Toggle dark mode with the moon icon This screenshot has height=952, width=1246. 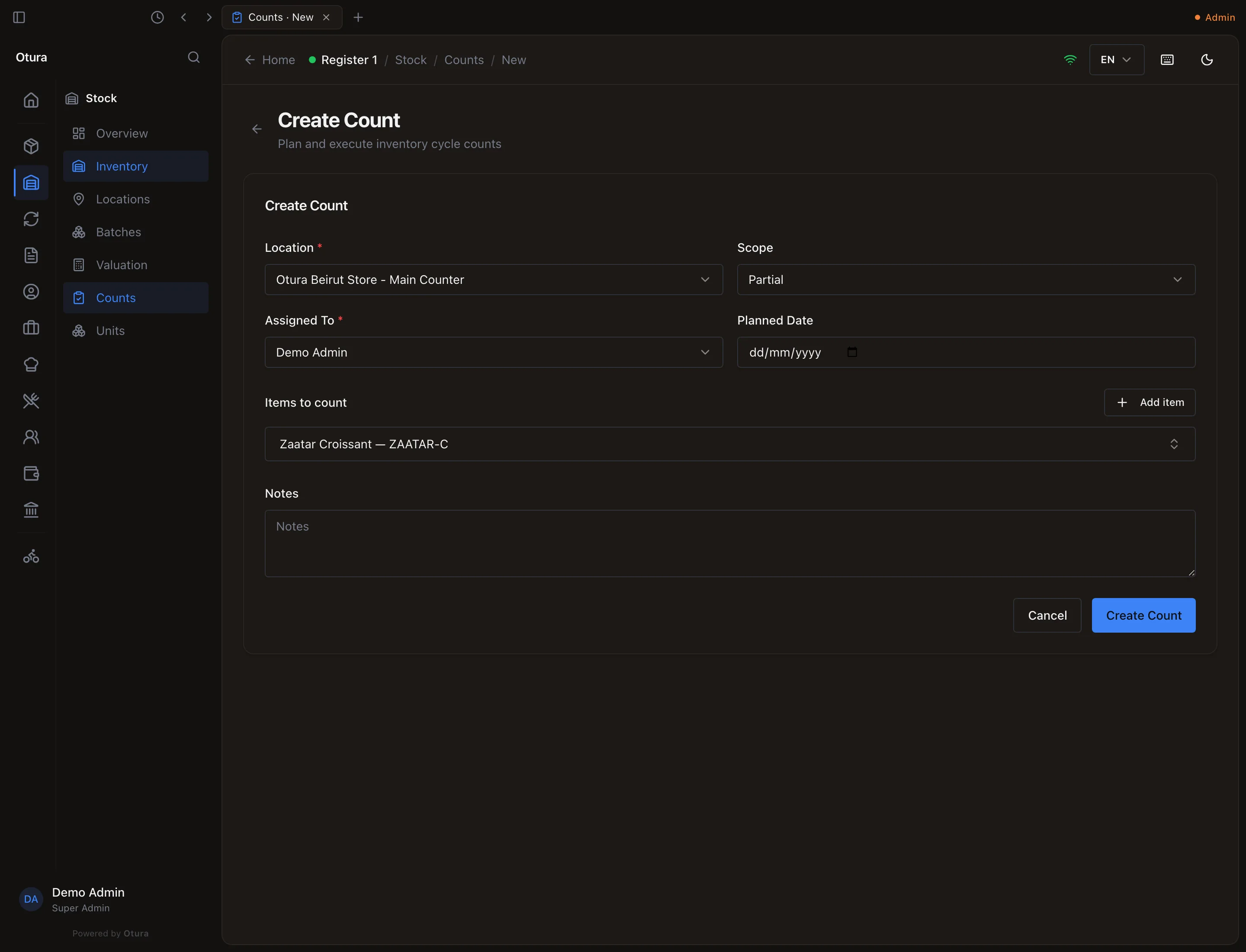pyautogui.click(x=1207, y=60)
